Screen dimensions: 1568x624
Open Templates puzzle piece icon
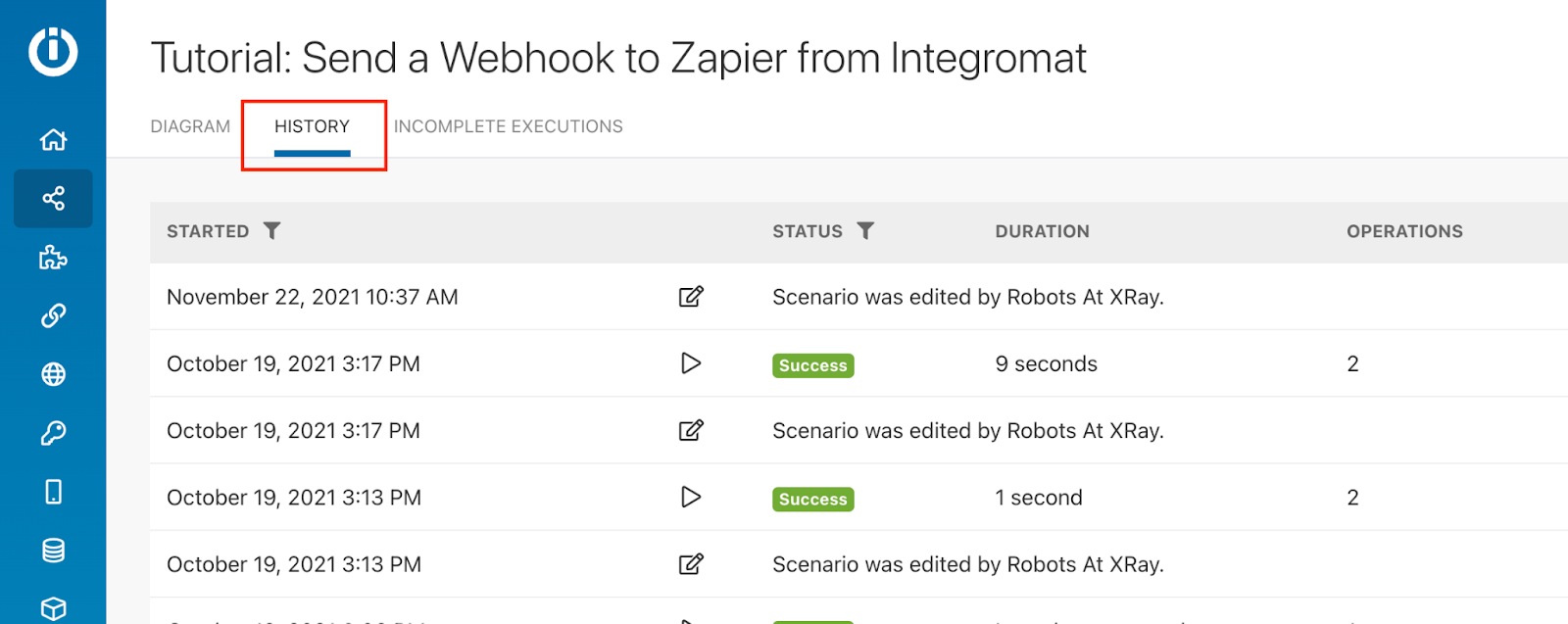point(53,258)
